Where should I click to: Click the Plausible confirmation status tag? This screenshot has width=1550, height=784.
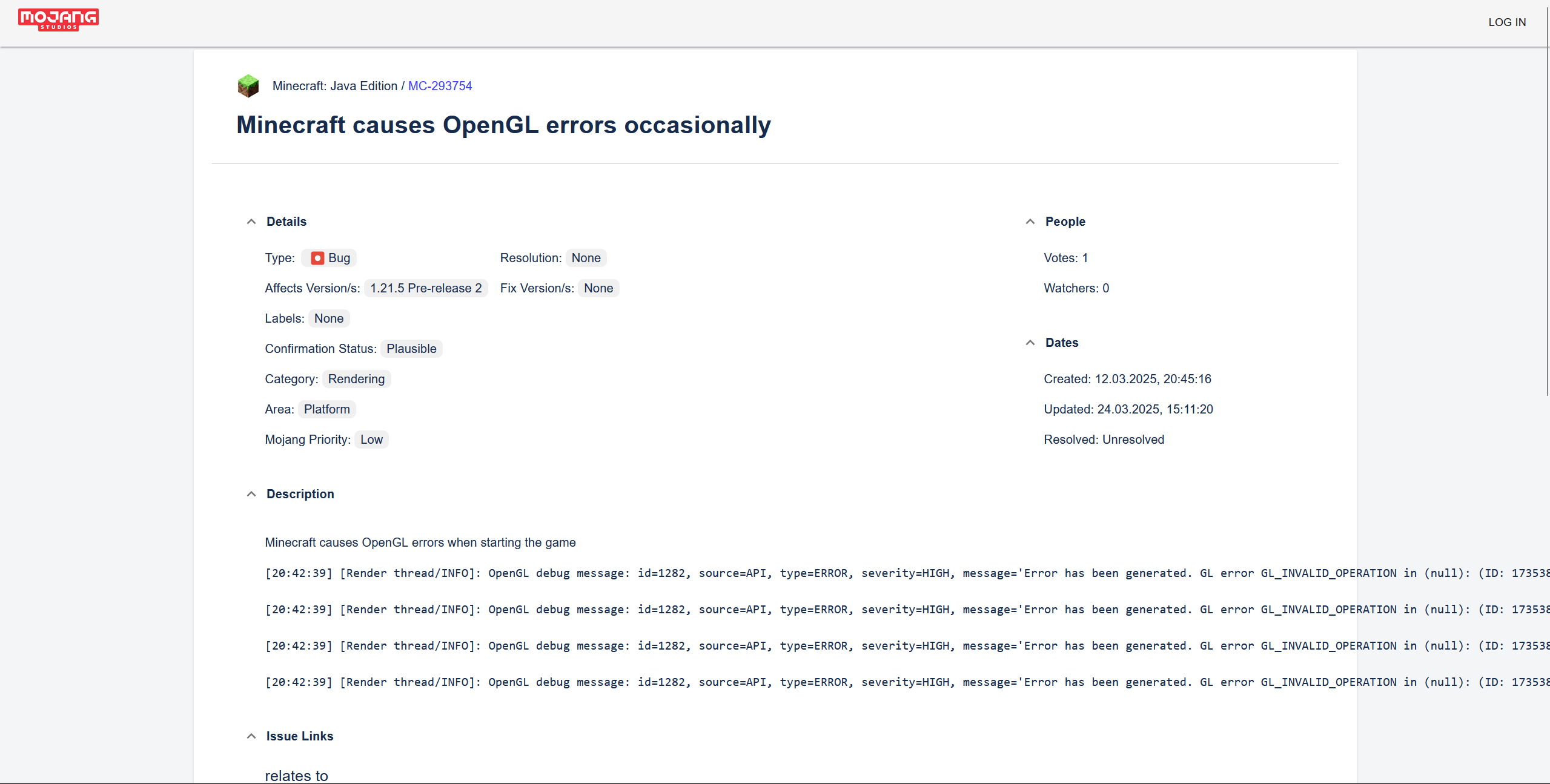click(x=411, y=349)
